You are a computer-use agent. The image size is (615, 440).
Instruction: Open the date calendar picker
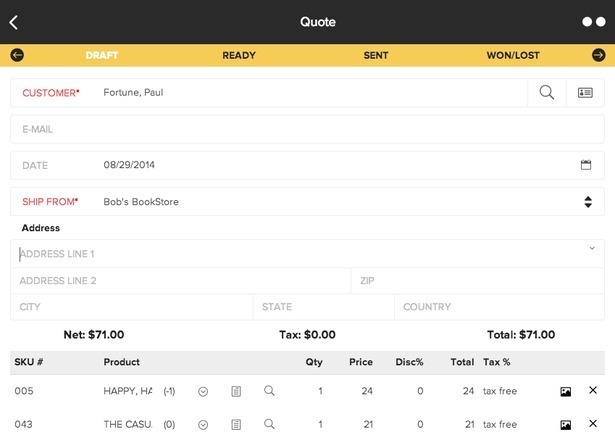coord(586,165)
